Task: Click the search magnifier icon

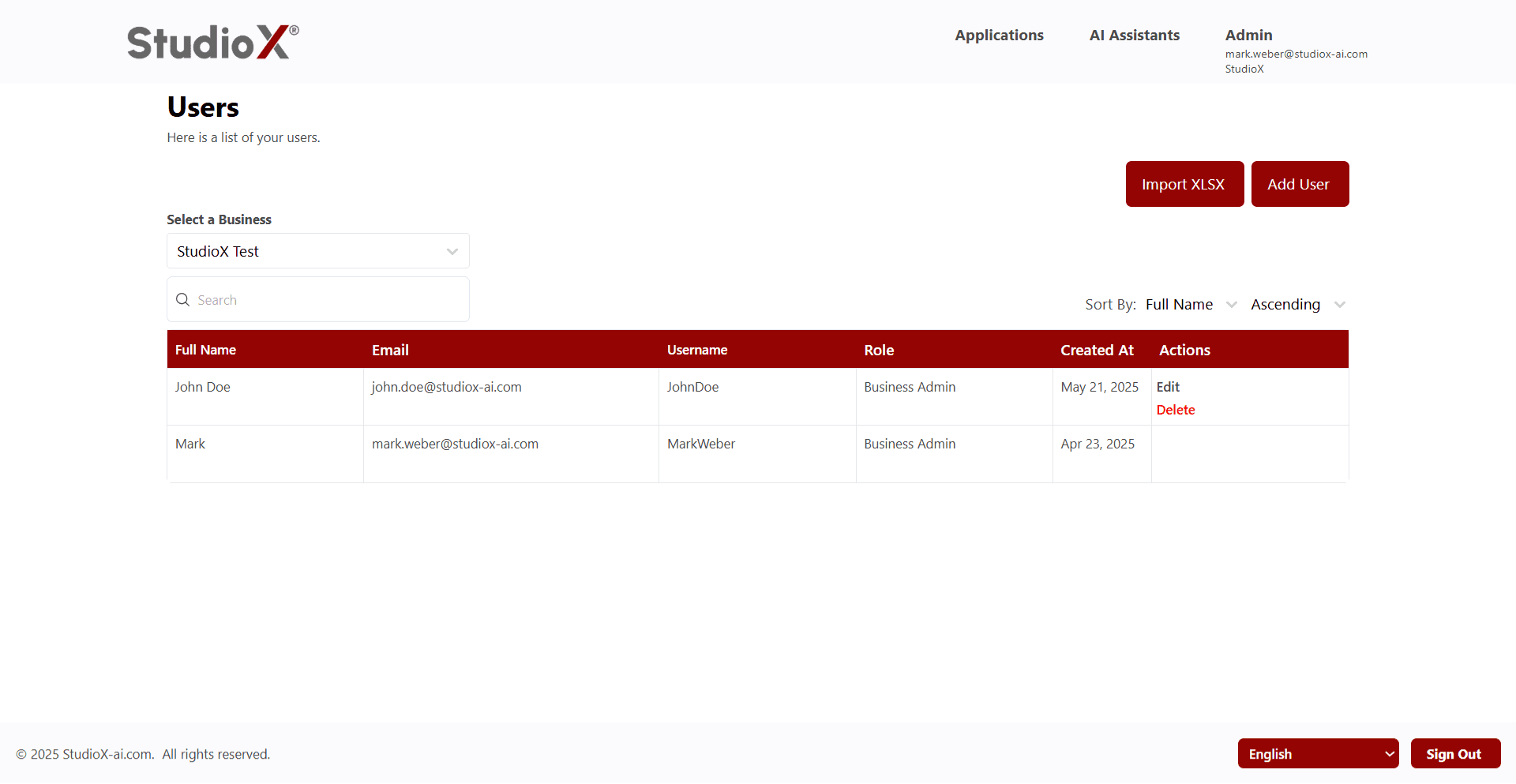Action: (183, 299)
